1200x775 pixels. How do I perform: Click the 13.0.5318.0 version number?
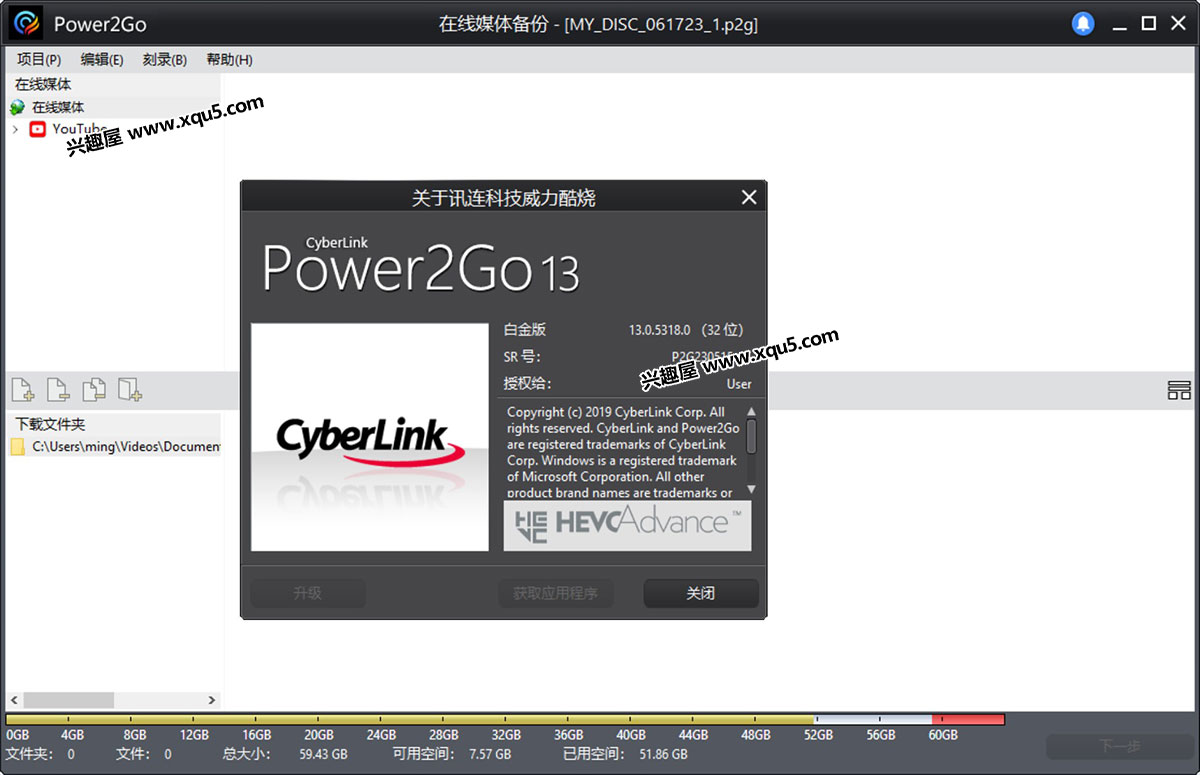659,330
